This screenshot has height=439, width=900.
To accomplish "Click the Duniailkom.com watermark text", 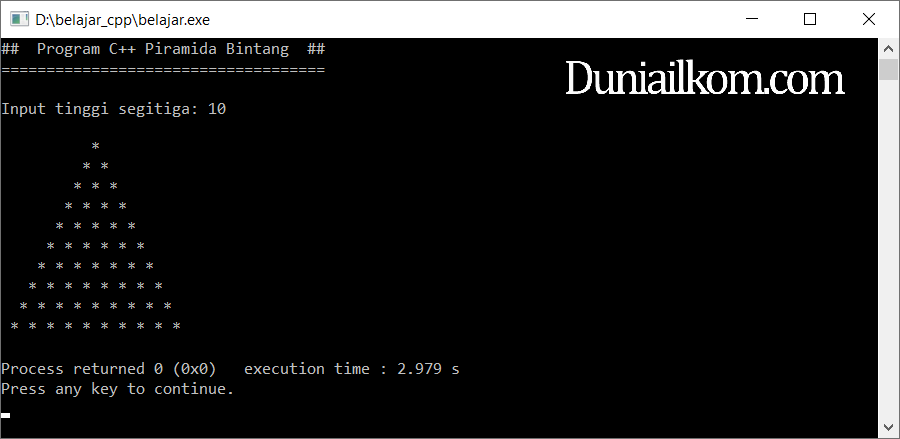I will pos(705,79).
